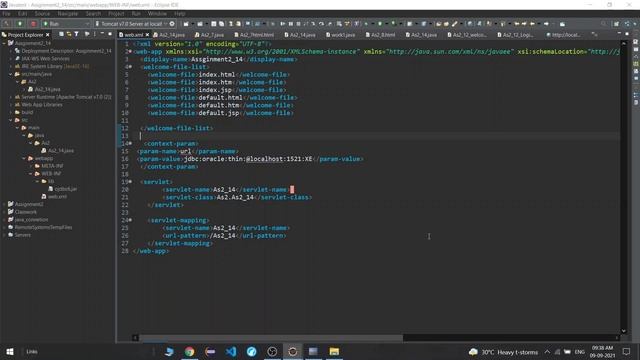Screen dimensions: 640x360
Task: Collapse the src/main/java source folder
Action: pyautogui.click(x=11, y=74)
